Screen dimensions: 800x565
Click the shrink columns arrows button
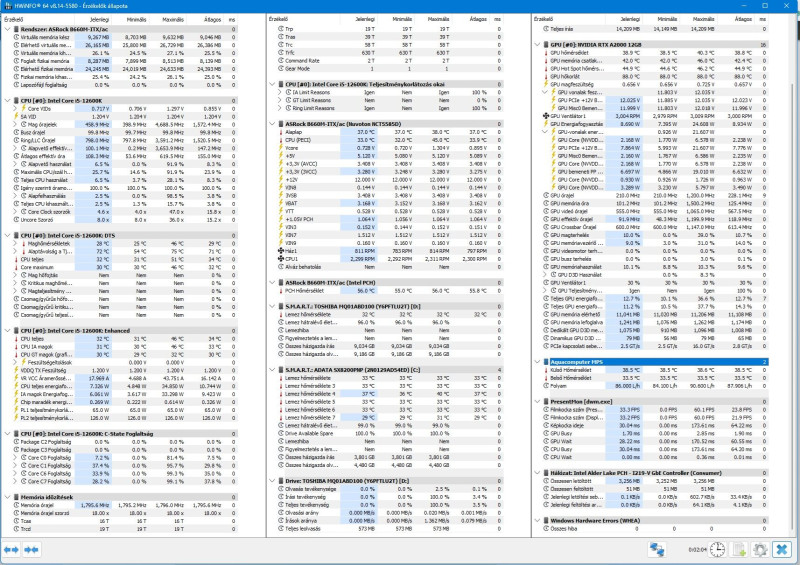[31, 550]
